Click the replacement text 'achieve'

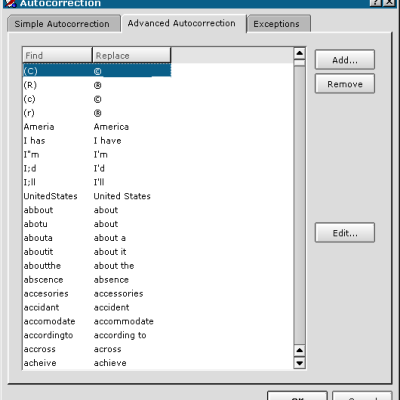[x=110, y=363]
